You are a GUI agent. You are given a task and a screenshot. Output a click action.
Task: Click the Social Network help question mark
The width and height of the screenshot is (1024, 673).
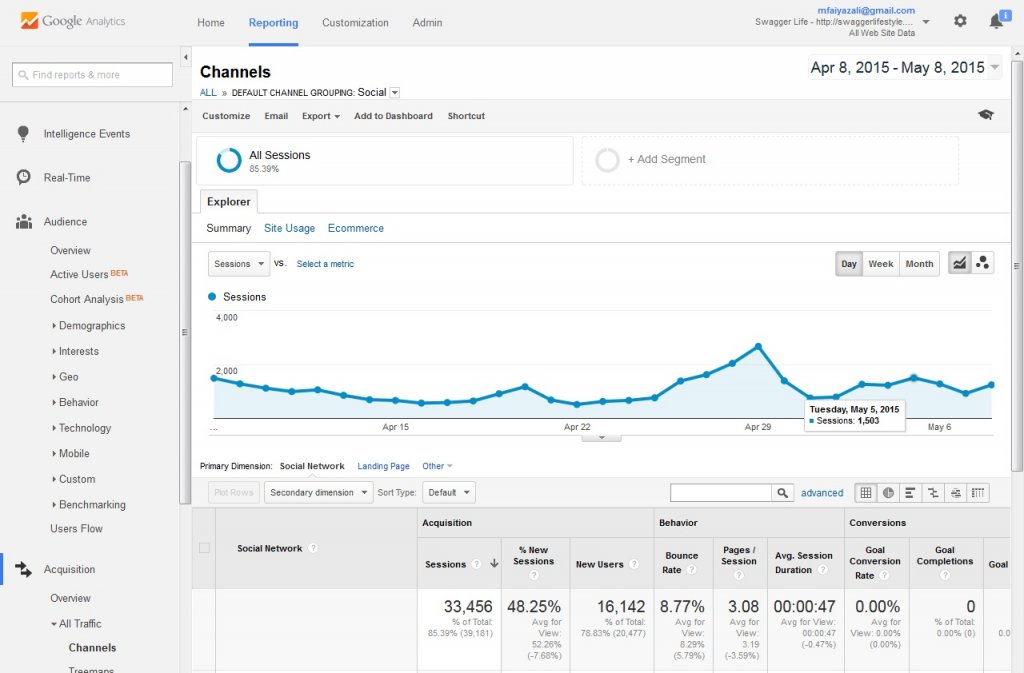click(x=313, y=548)
